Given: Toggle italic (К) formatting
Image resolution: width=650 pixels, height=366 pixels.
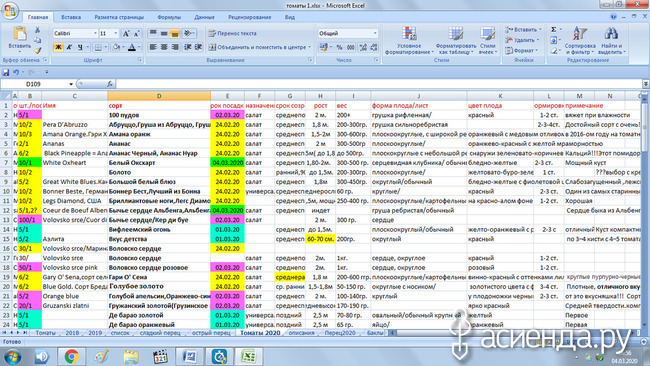Looking at the screenshot, I should 69,47.
